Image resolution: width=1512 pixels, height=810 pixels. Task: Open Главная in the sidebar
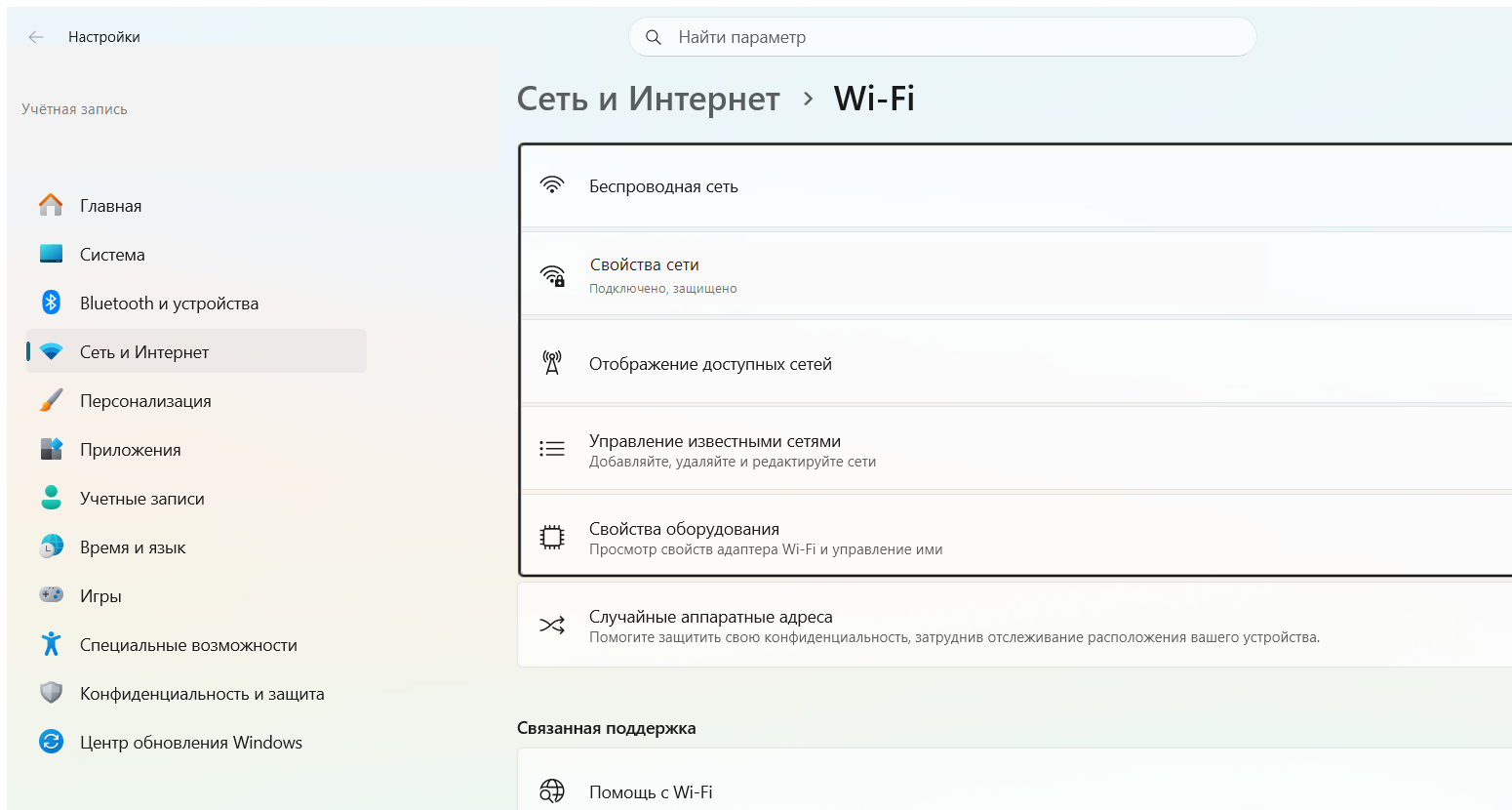pos(196,205)
